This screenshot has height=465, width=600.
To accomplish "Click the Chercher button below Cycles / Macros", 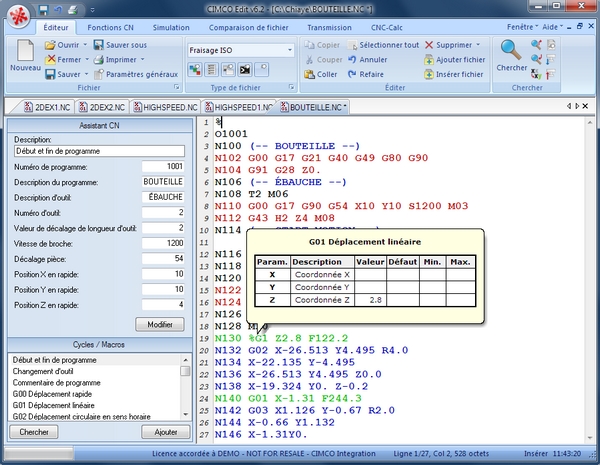I will point(34,432).
